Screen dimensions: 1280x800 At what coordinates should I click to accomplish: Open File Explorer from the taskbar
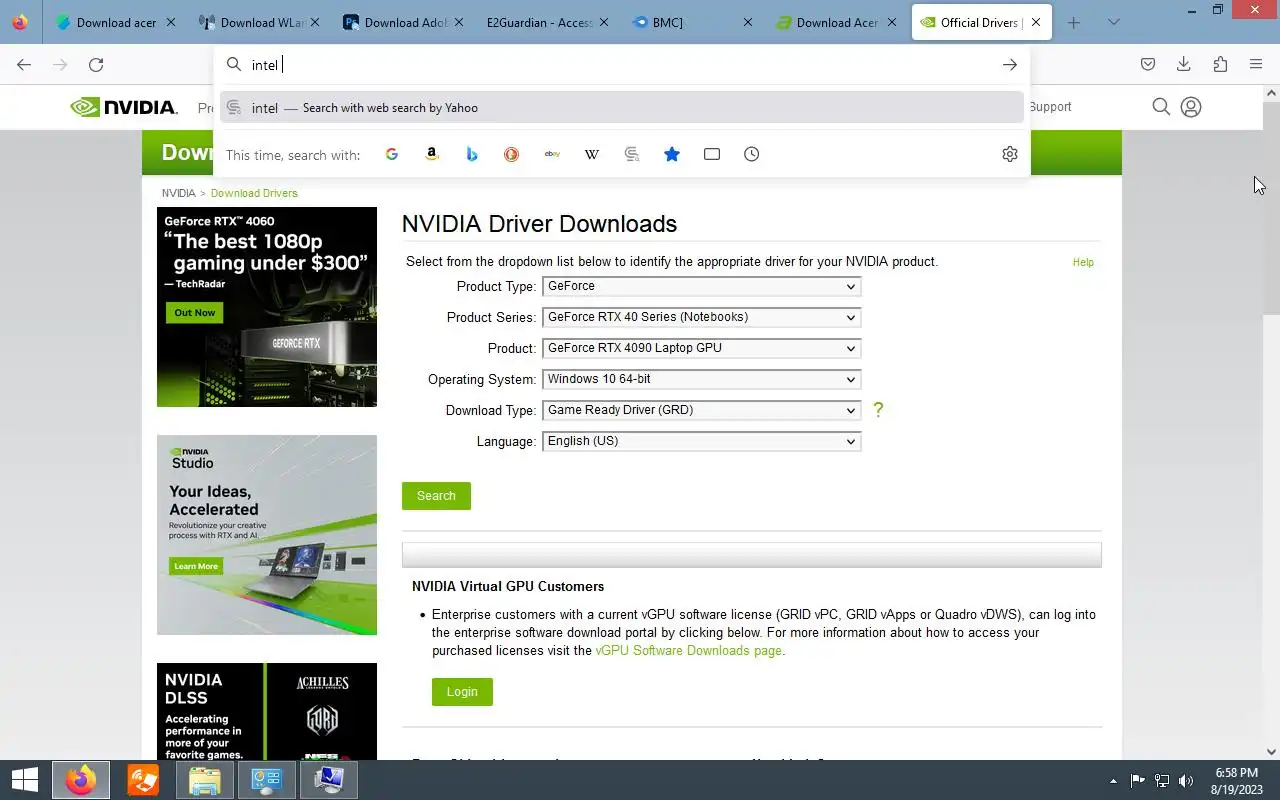click(x=205, y=780)
